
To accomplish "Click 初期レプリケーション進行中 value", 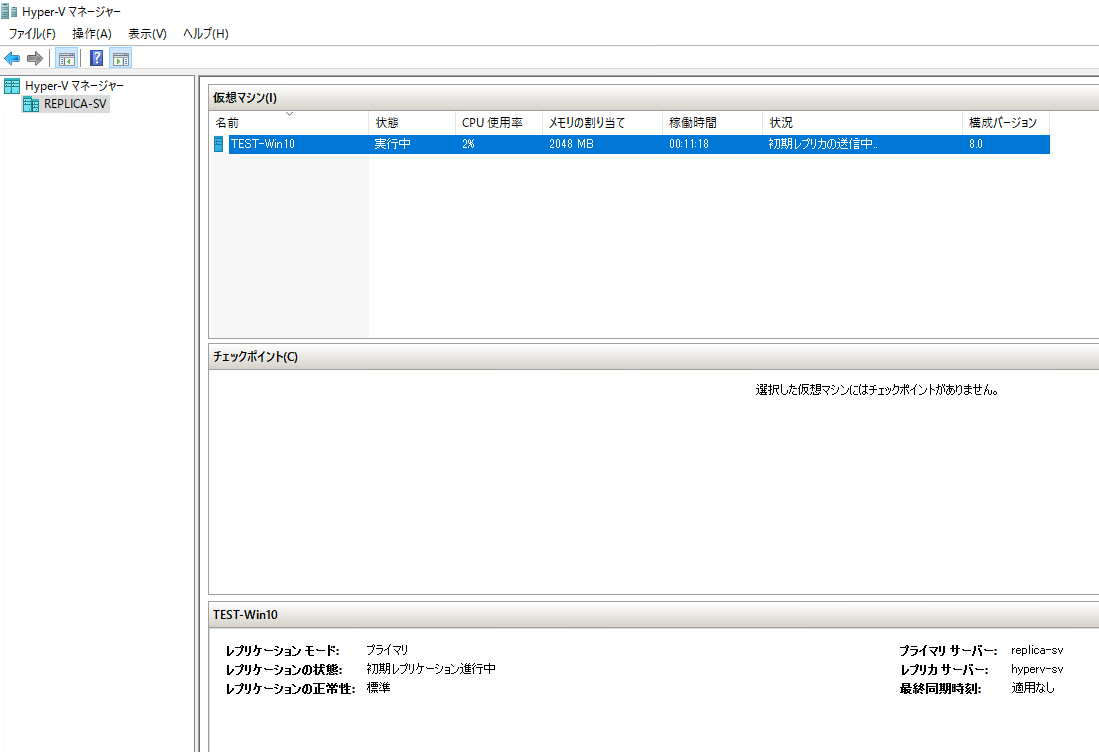I will [431, 669].
